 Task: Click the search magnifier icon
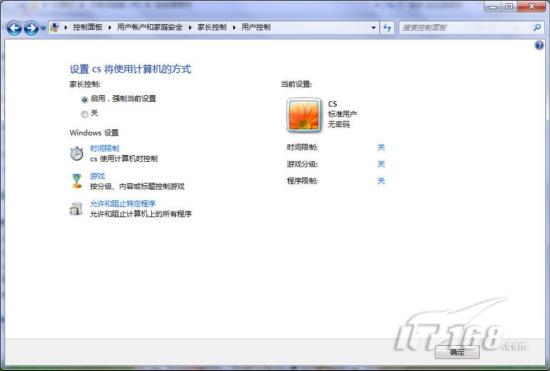537,27
